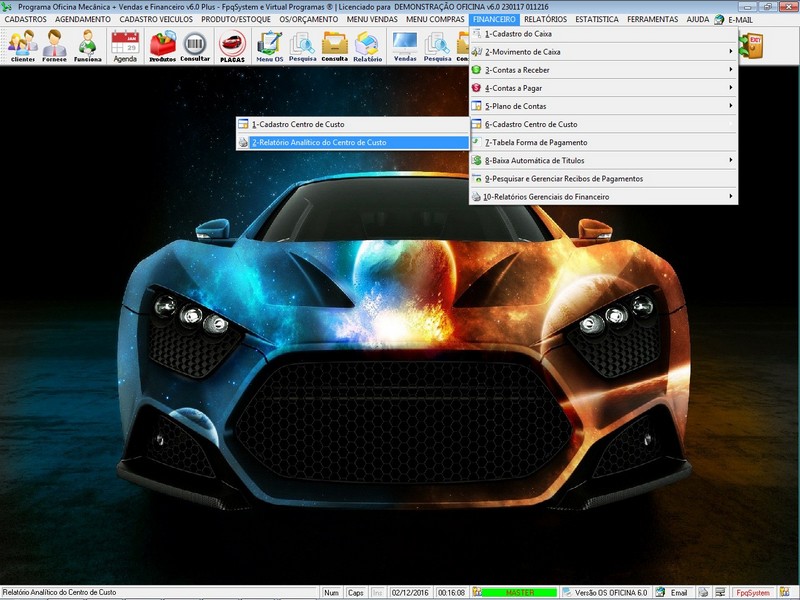The width and height of the screenshot is (800, 600).
Task: Click icon of 3-Contas a Receber
Action: coord(476,69)
